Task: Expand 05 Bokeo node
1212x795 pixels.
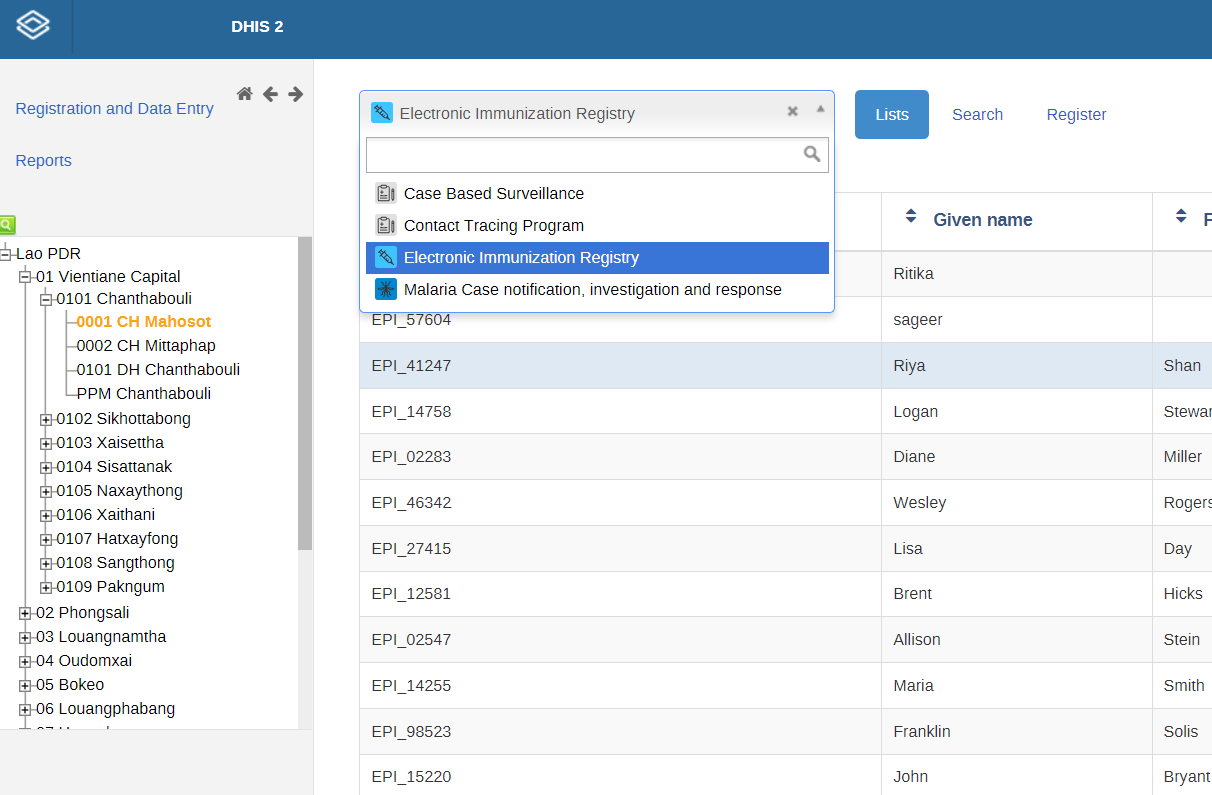Action: tap(25, 686)
